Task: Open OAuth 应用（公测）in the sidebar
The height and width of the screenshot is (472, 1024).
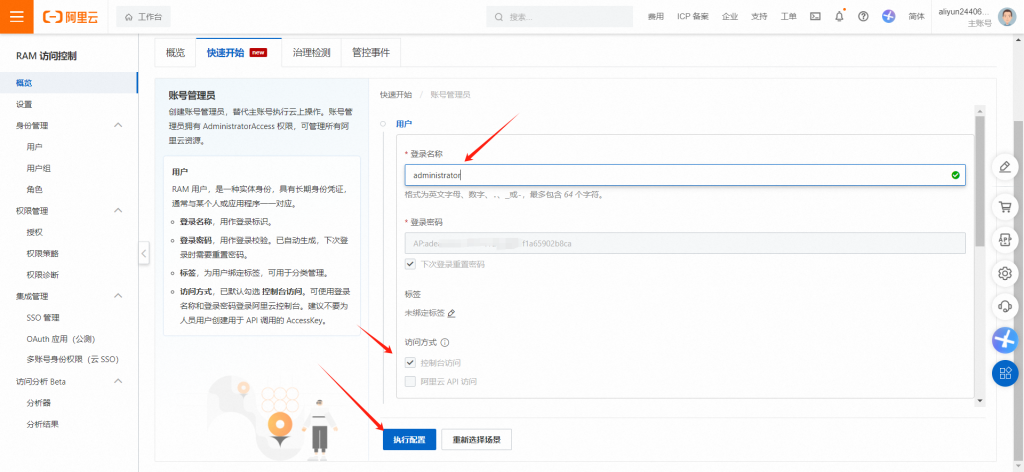Action: tap(61, 339)
